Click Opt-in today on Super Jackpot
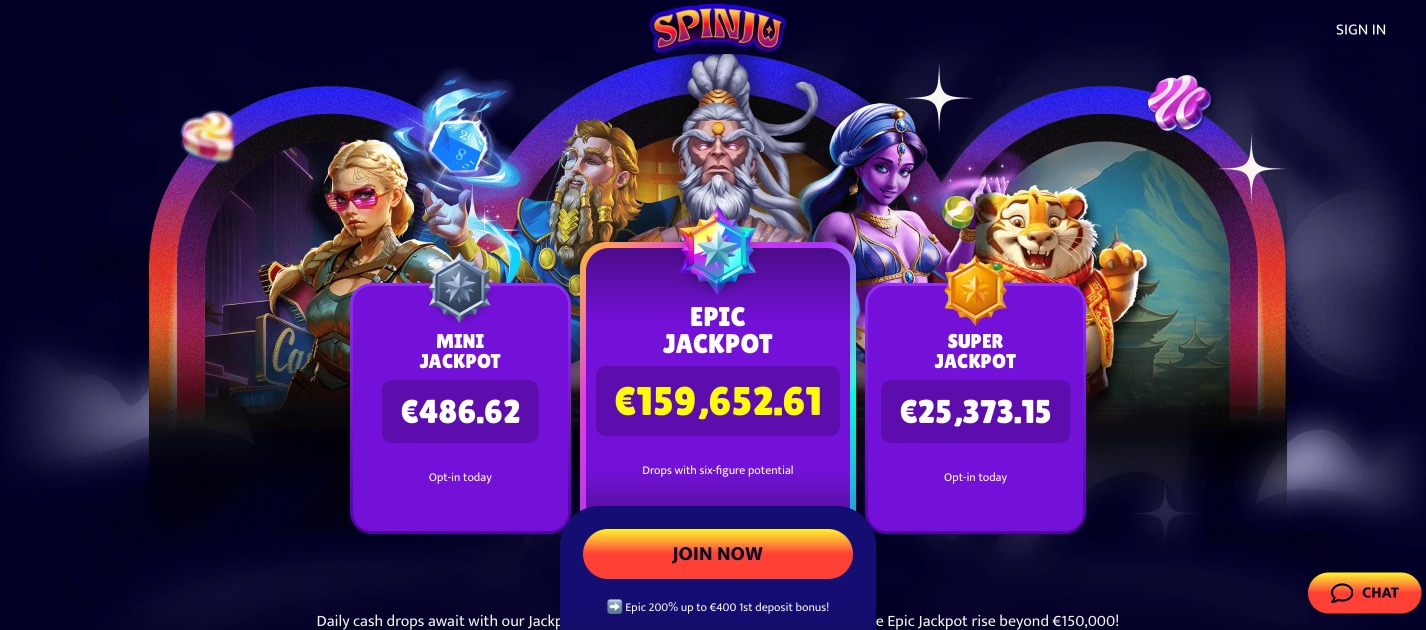 (x=975, y=477)
